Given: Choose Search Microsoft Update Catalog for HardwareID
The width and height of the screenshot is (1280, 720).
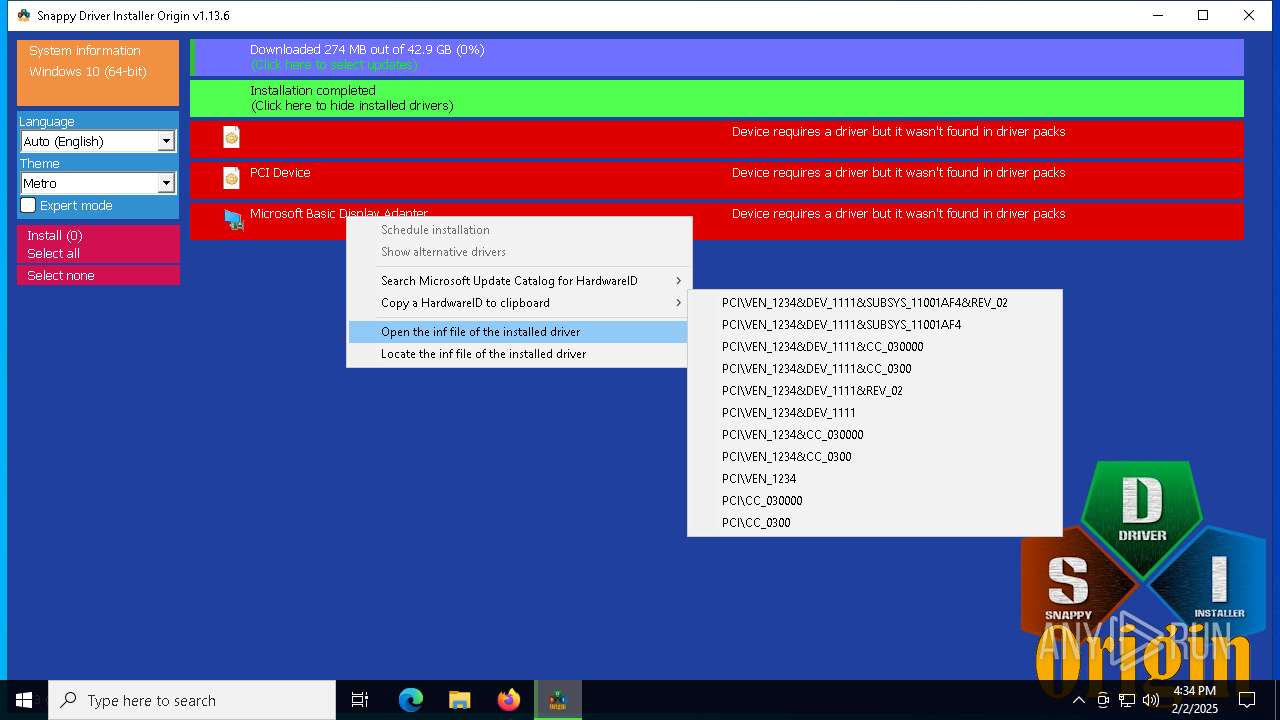Looking at the screenshot, I should 518,281.
